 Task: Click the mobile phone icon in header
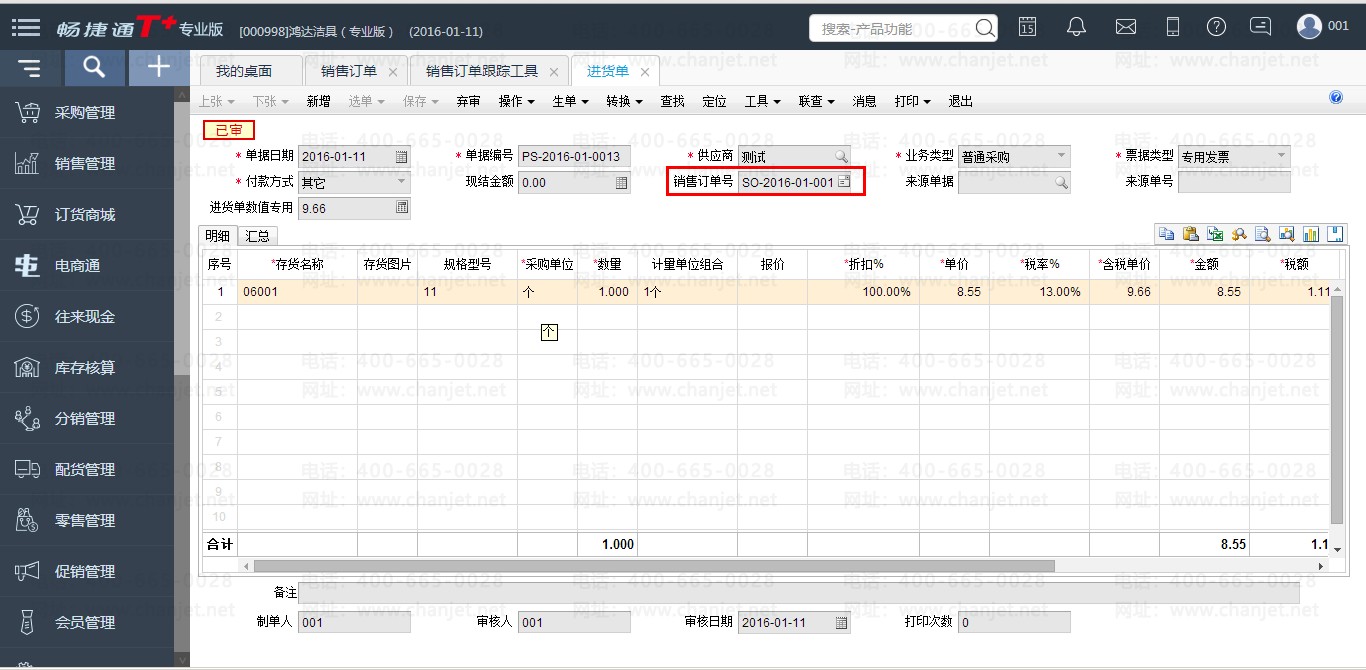click(1173, 27)
